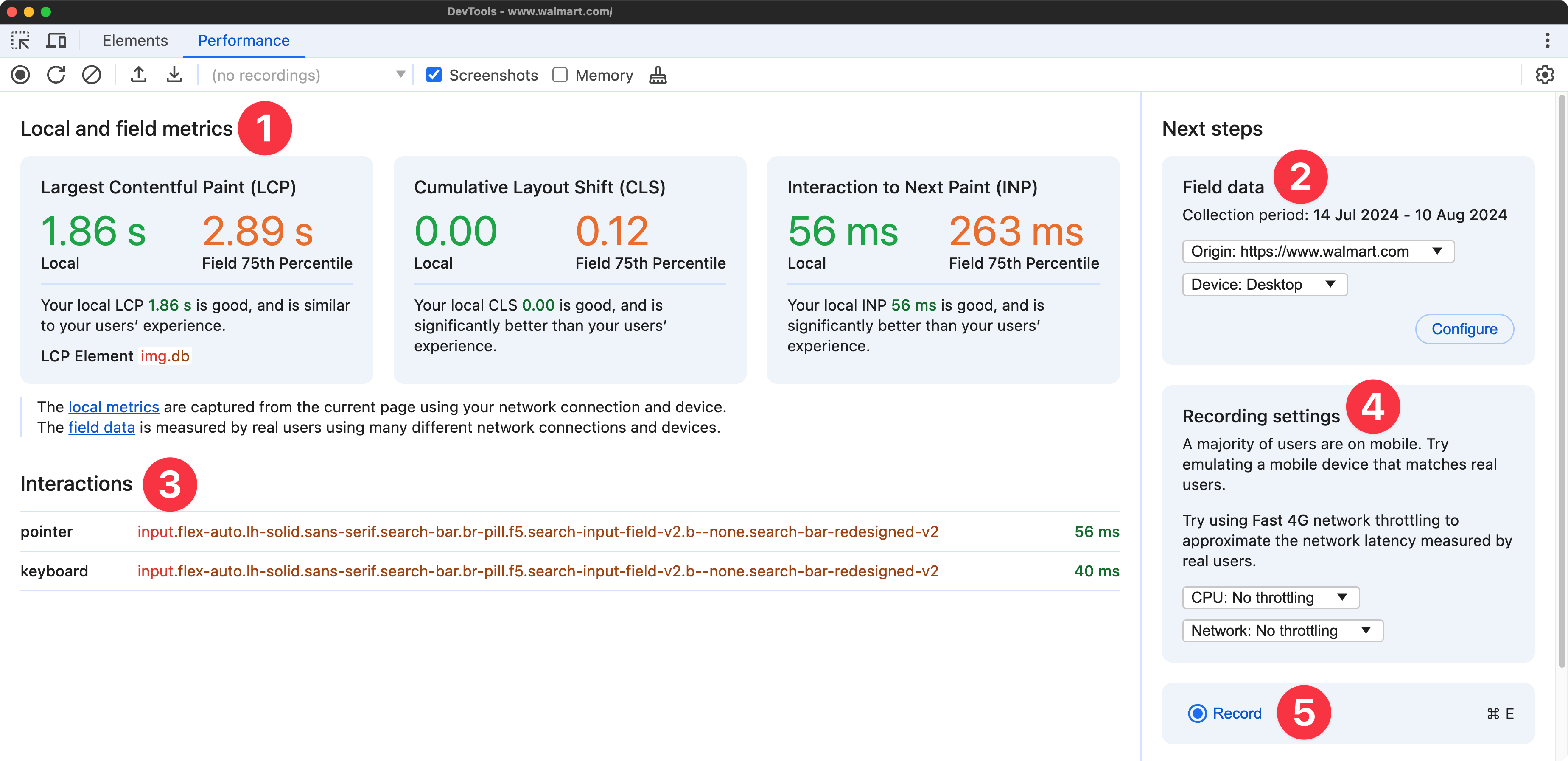The width and height of the screenshot is (1568, 761).
Task: Click the clear recordings icon
Action: point(91,75)
